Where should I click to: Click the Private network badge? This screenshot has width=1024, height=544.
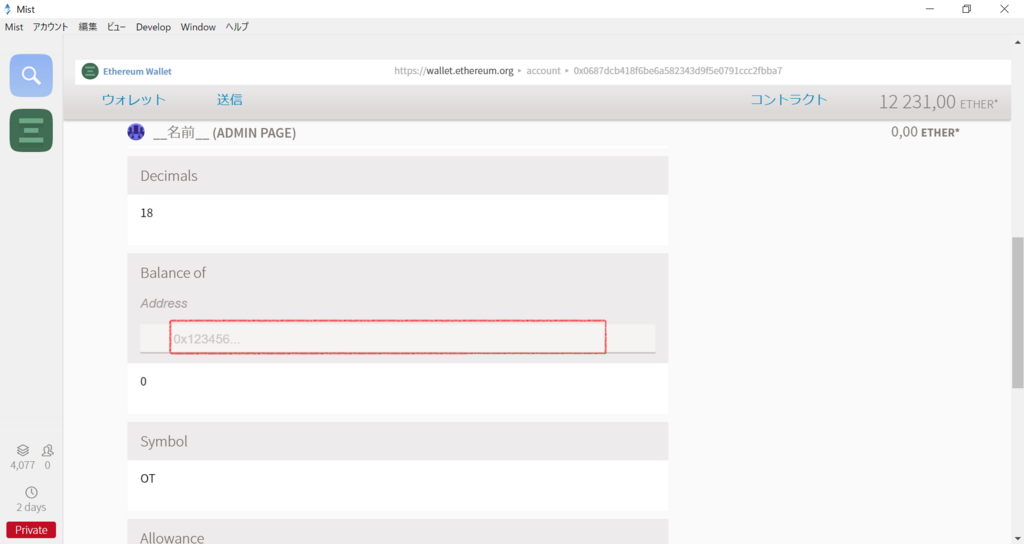click(x=31, y=530)
